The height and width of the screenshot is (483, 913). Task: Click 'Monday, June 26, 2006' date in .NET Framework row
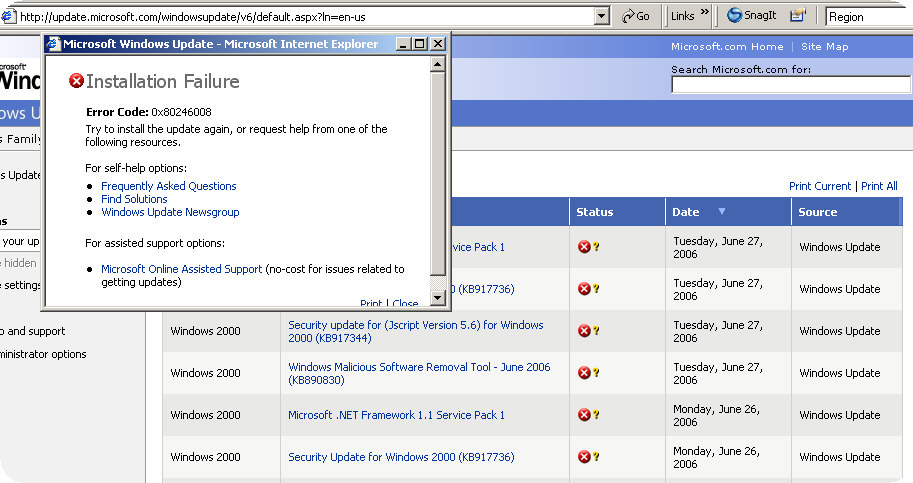pyautogui.click(x=716, y=415)
